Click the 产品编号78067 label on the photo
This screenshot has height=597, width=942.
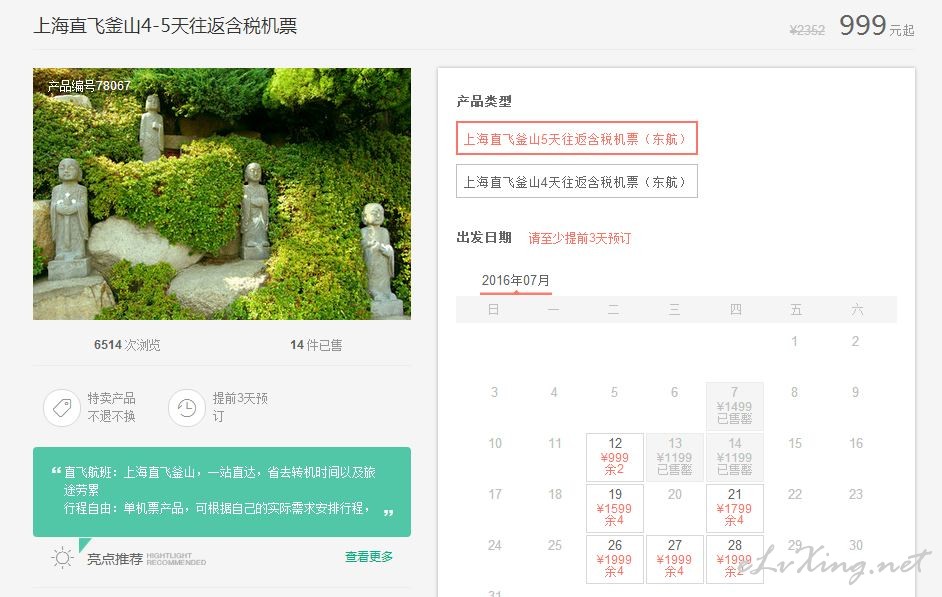tap(89, 86)
